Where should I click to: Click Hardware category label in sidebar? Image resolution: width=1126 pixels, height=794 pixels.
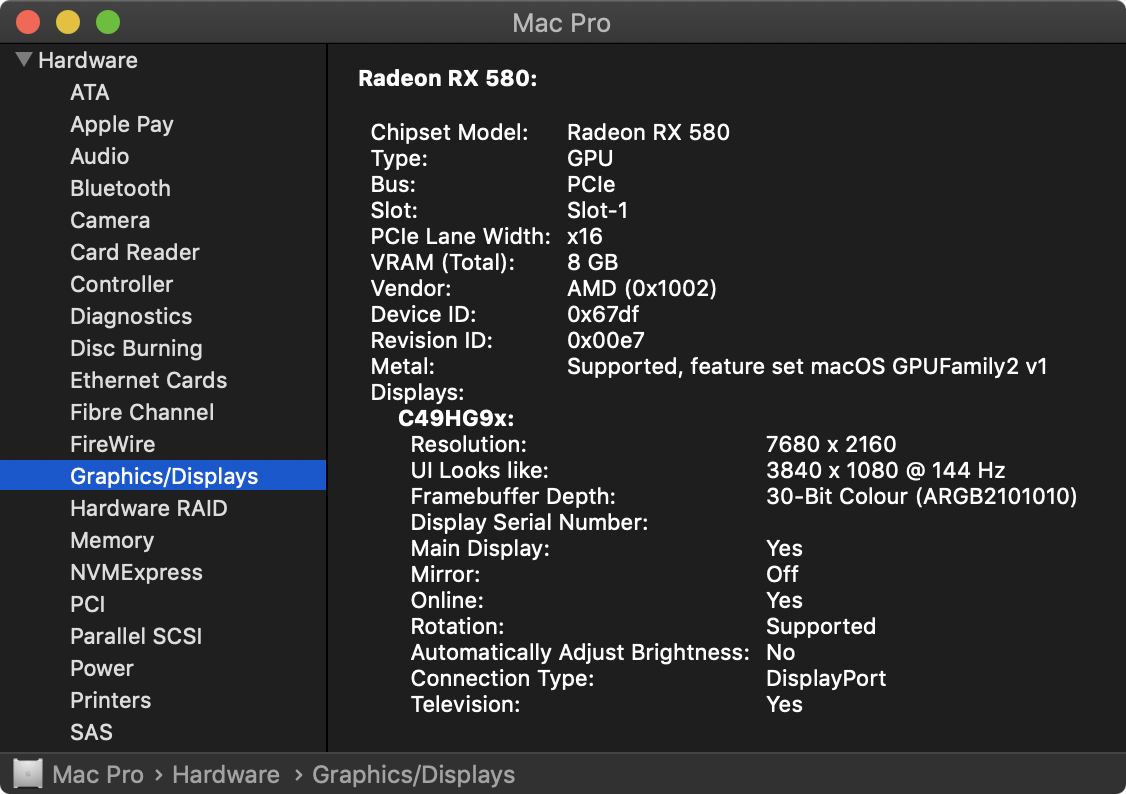coord(88,60)
